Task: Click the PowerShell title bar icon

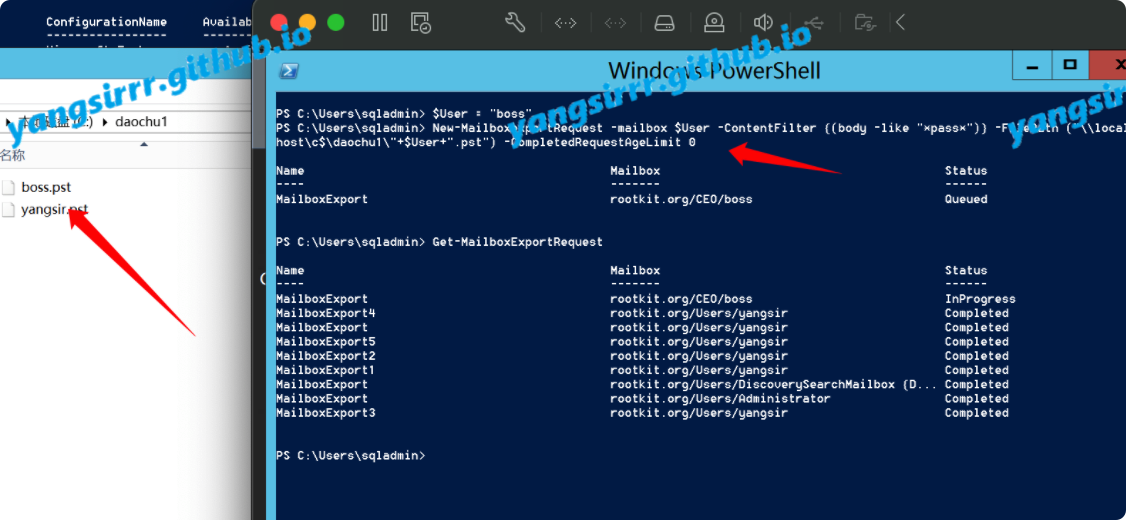Action: [x=289, y=70]
